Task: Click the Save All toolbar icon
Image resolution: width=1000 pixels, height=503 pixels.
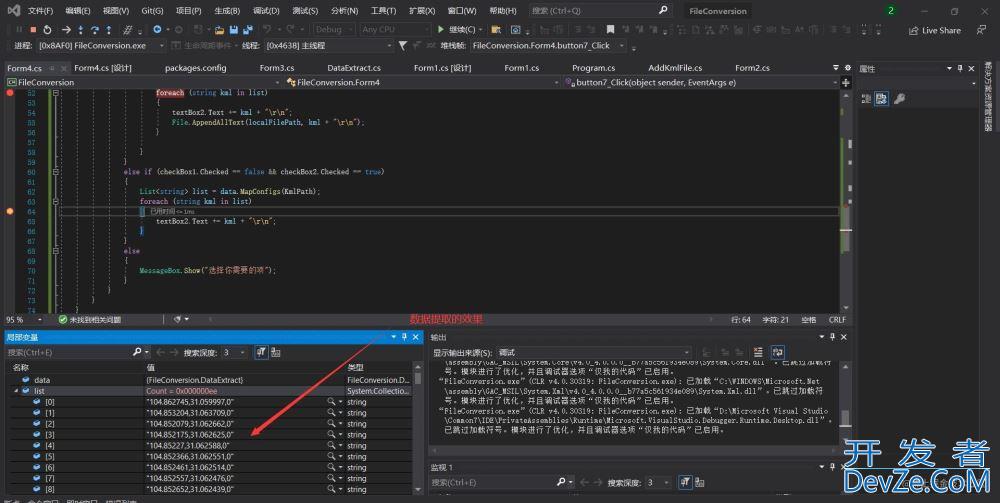Action: click(247, 29)
